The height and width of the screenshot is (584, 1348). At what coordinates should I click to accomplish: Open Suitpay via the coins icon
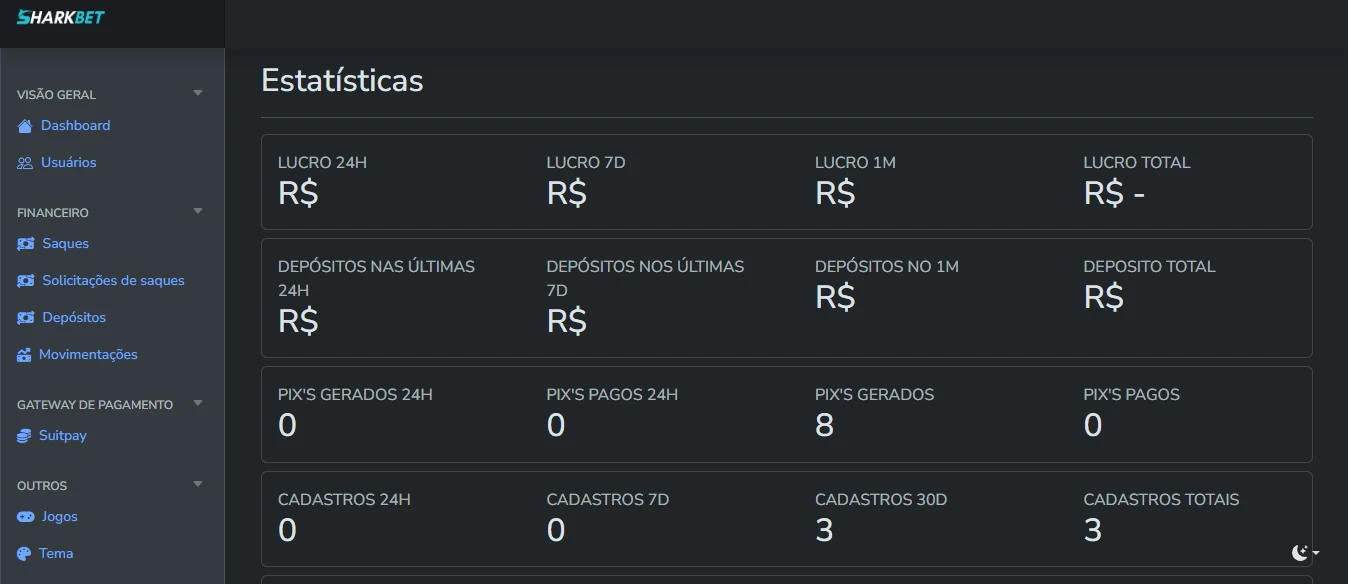tap(24, 435)
